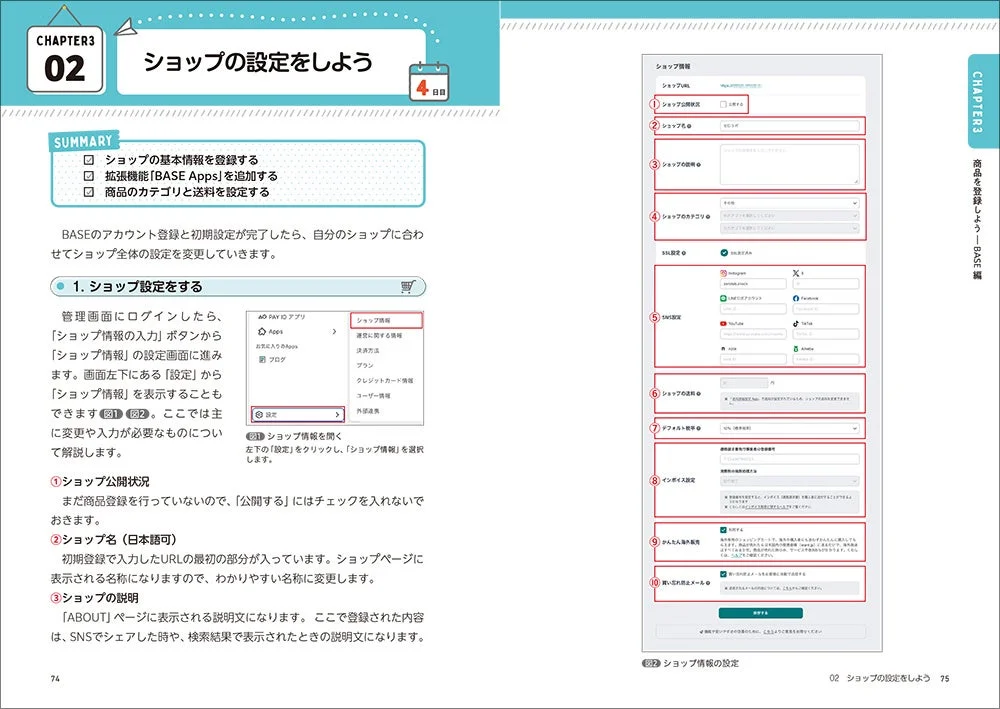Click the Instagram icon in SNS settings

coord(723,273)
